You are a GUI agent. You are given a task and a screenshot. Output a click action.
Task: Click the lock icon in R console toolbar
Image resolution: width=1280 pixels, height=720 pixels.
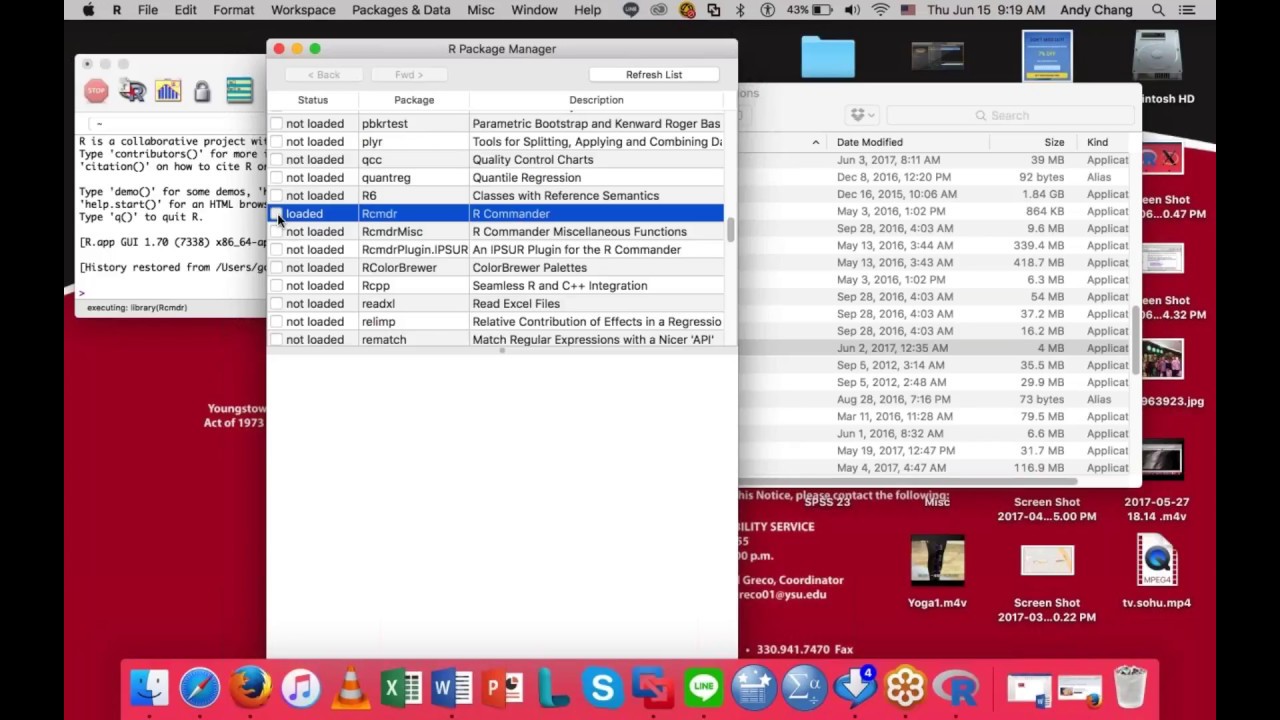[202, 91]
